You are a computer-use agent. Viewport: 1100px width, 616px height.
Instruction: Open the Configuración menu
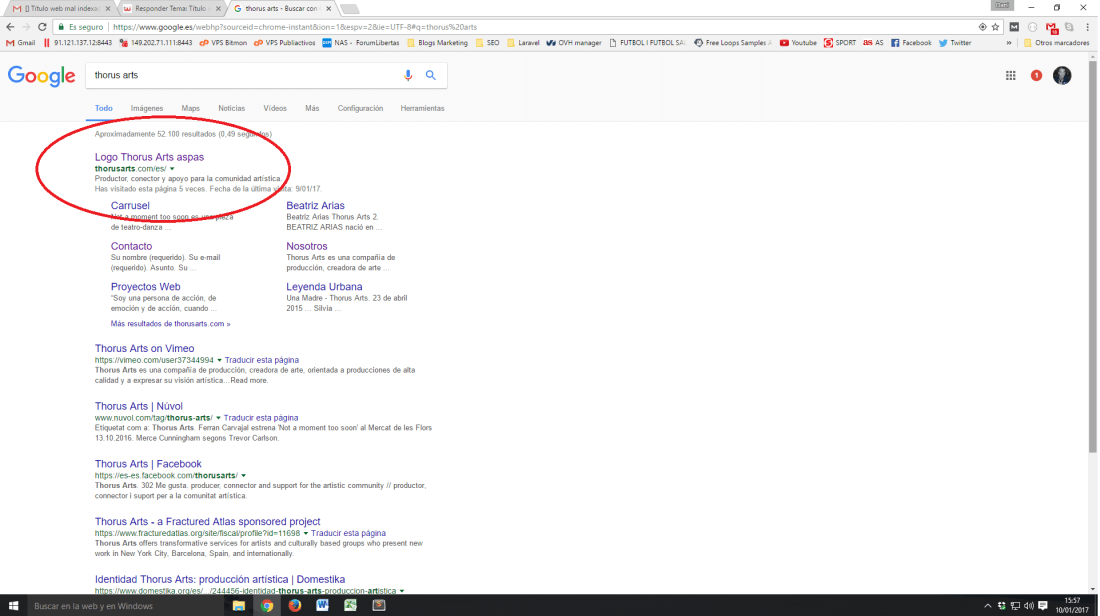click(x=360, y=108)
